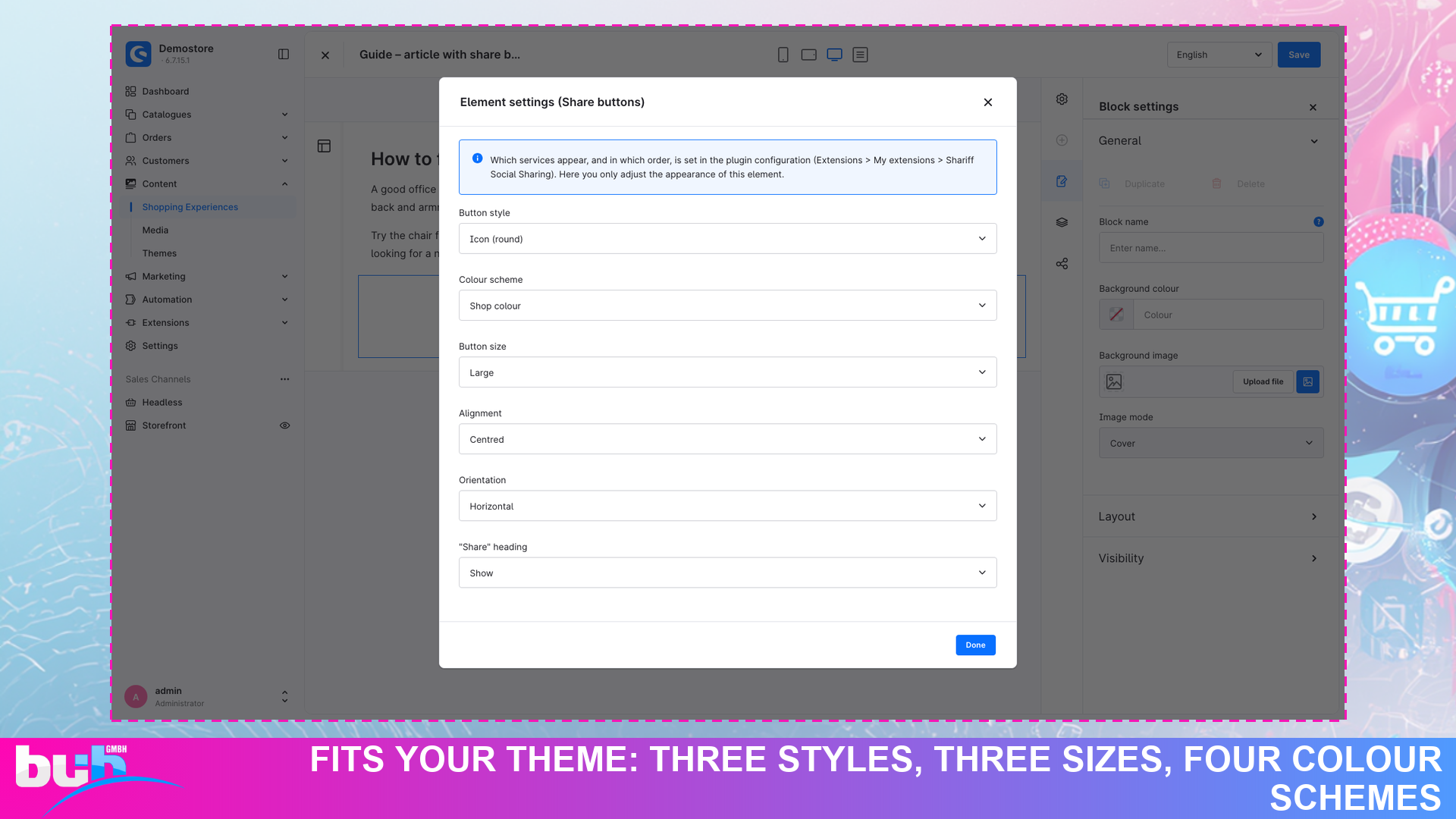Open the Alignment dropdown
The width and height of the screenshot is (1456, 819).
(x=727, y=439)
